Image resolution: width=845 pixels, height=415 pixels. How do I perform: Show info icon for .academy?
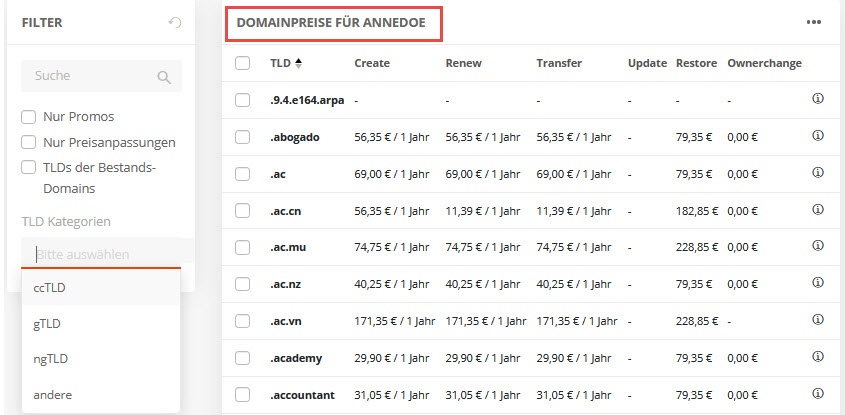(818, 356)
